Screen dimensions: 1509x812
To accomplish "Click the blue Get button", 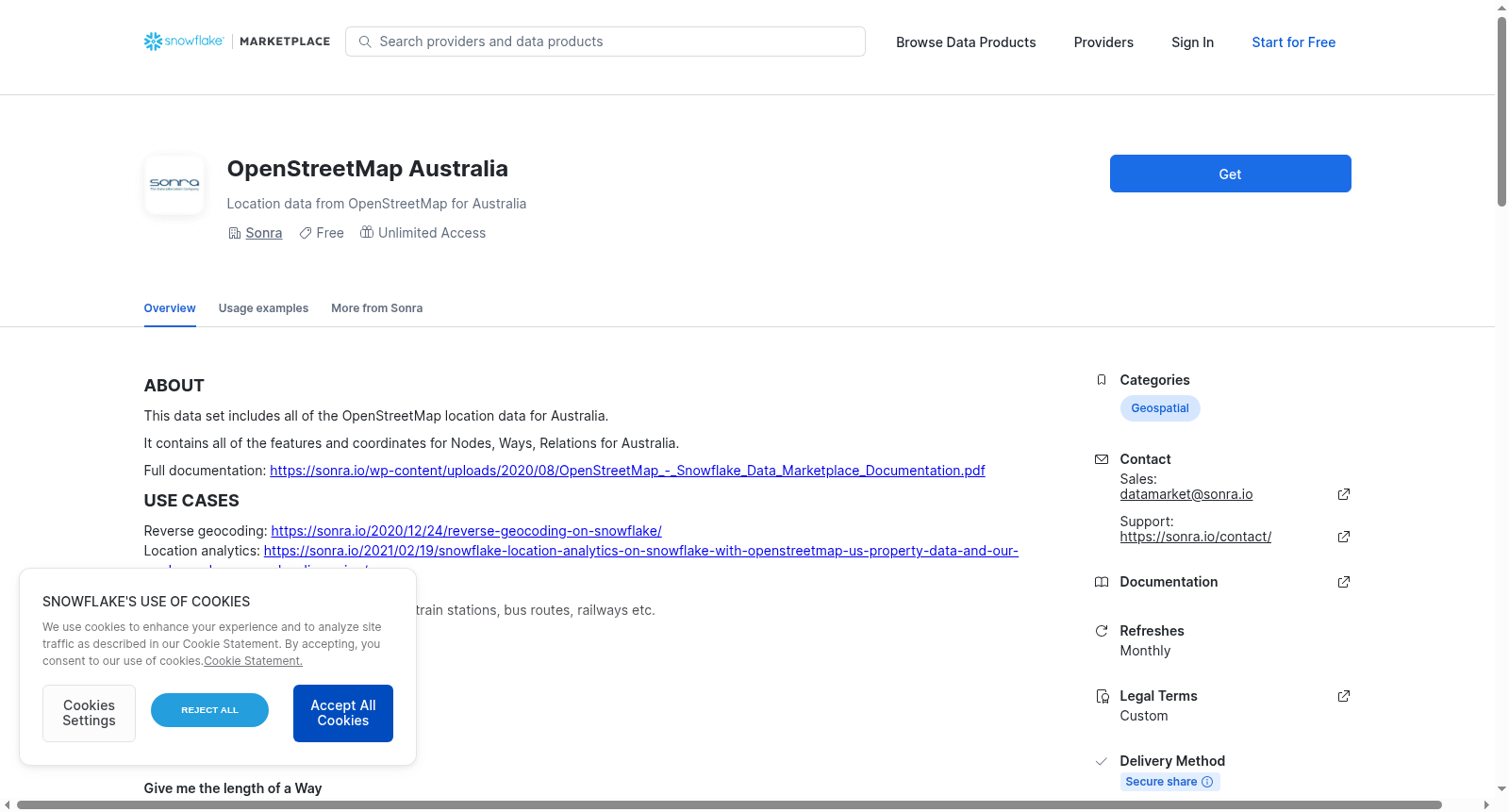I will click(x=1230, y=174).
